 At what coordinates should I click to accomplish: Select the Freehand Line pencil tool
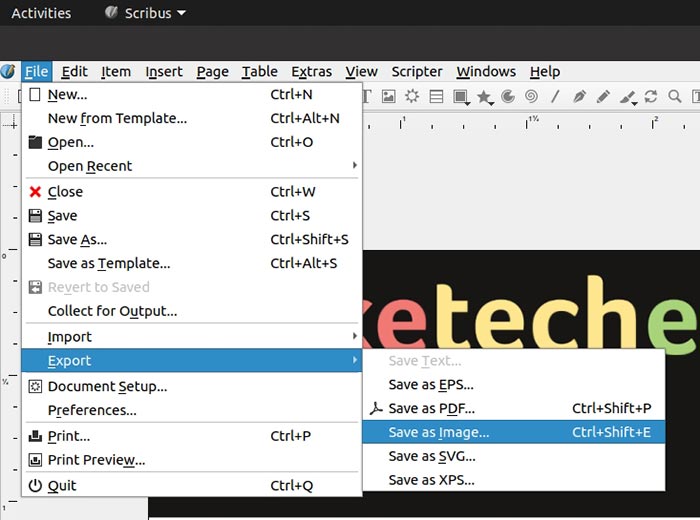click(603, 96)
